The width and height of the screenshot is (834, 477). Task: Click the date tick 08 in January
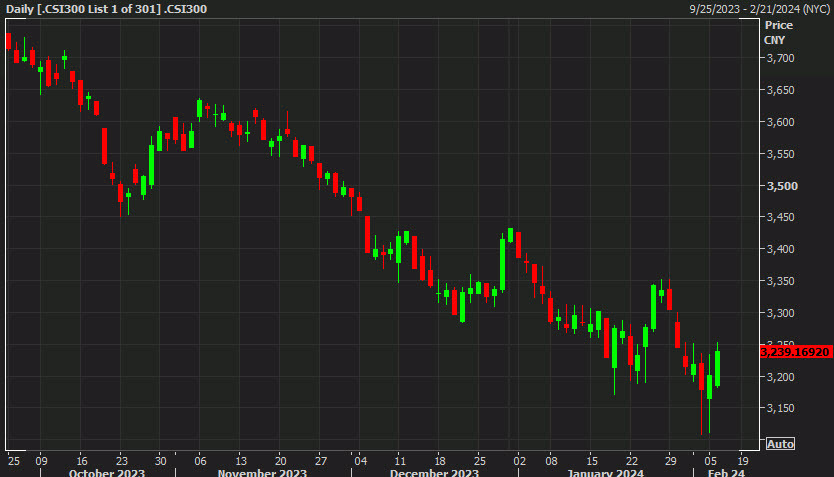pyautogui.click(x=552, y=461)
